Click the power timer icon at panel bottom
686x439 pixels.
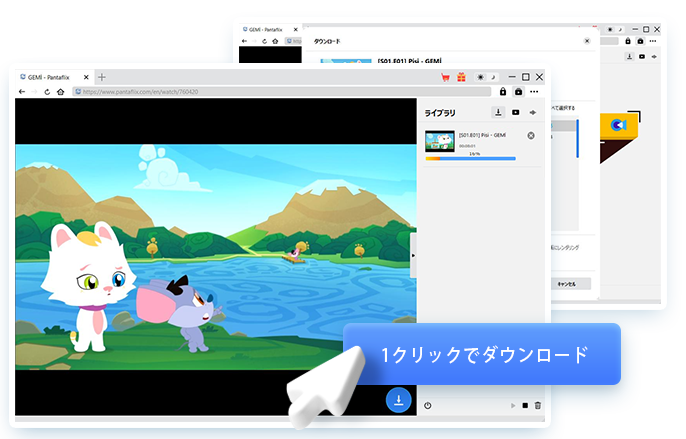(x=427, y=406)
